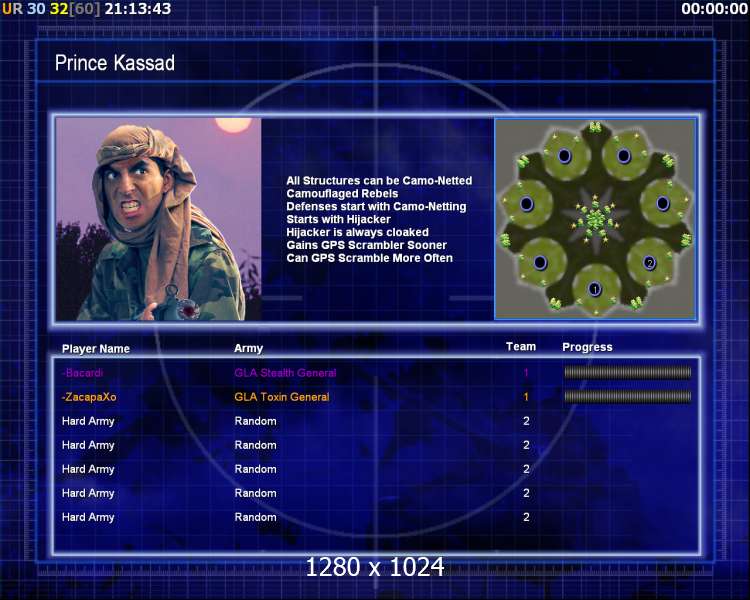Viewport: 750px width, 600px height.
Task: Click the Progress column header
Action: [x=587, y=347]
